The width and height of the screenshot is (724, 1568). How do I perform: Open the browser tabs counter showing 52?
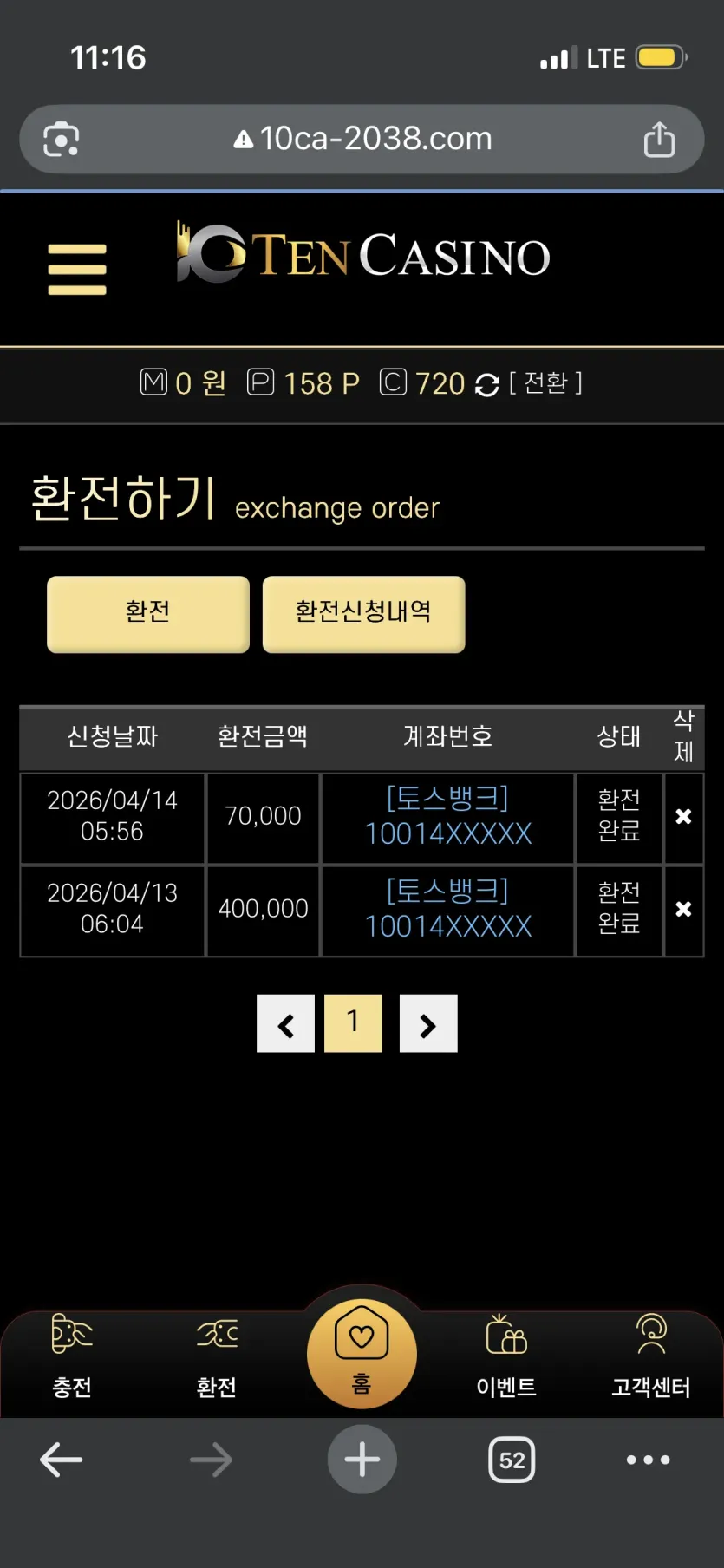click(512, 1460)
